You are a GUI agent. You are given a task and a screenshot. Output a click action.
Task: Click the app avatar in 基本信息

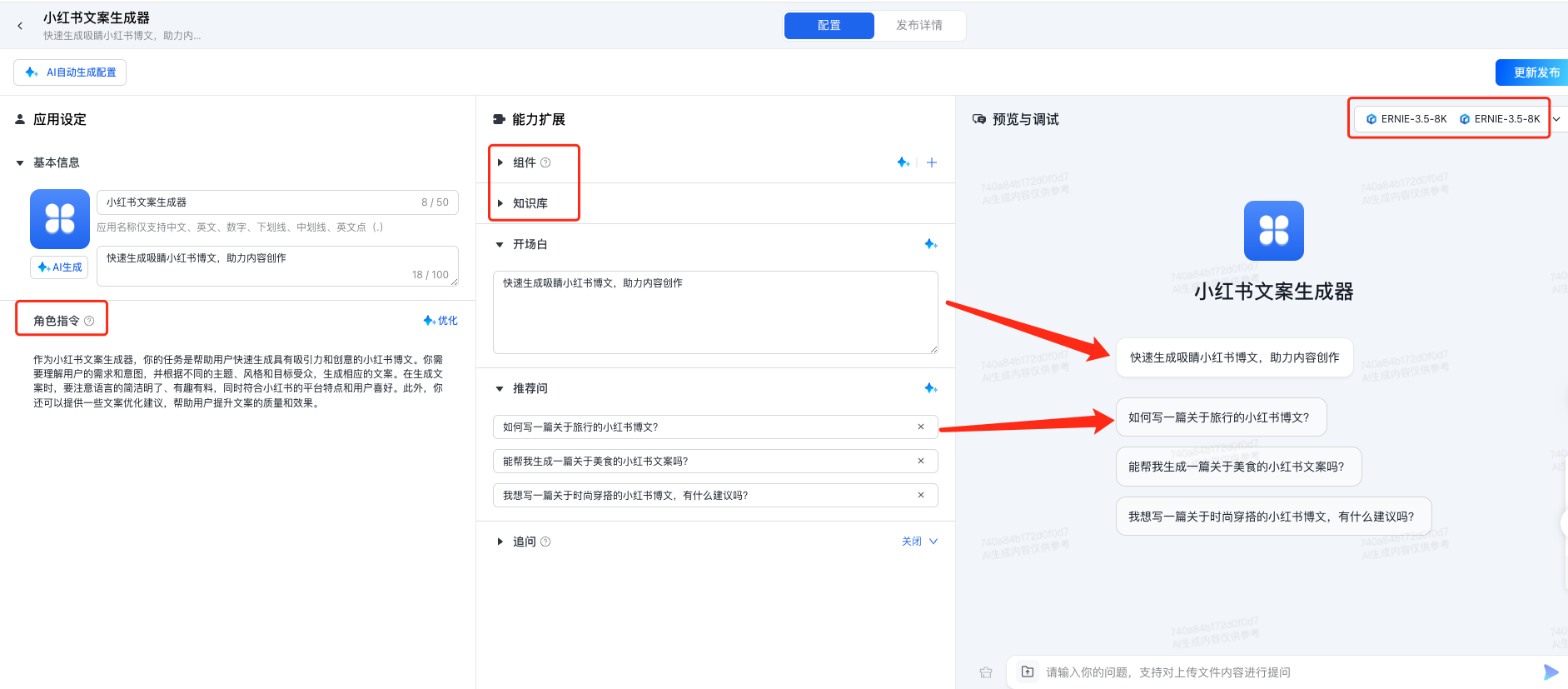coord(60,219)
